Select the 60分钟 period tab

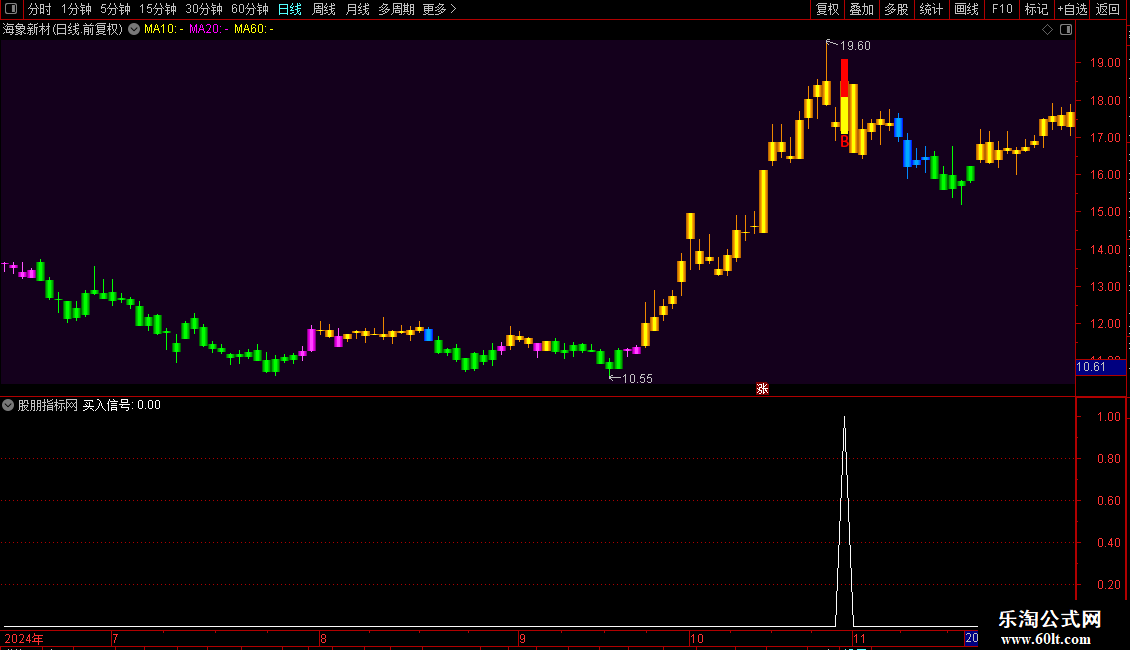point(250,9)
